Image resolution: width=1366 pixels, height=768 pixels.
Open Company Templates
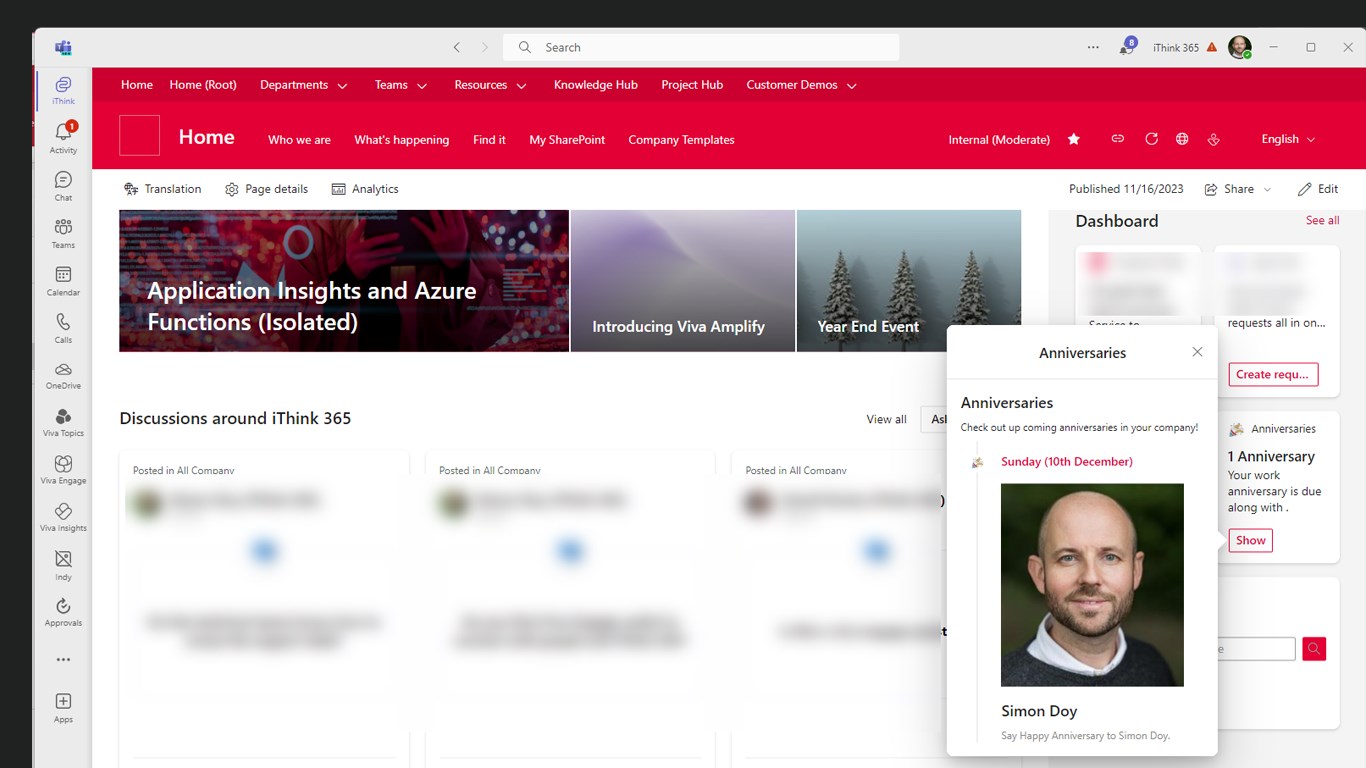[681, 140]
